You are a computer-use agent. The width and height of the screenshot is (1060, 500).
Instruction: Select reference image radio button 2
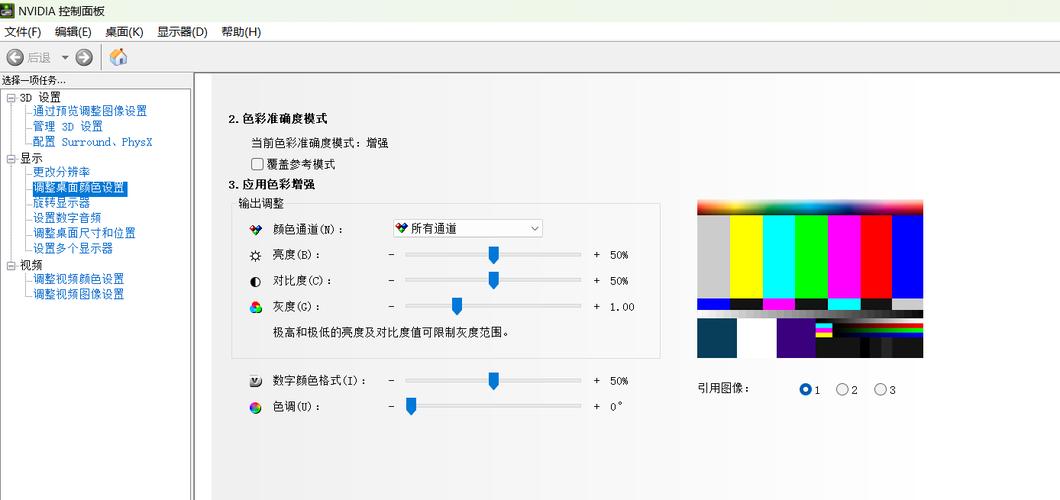pos(842,389)
